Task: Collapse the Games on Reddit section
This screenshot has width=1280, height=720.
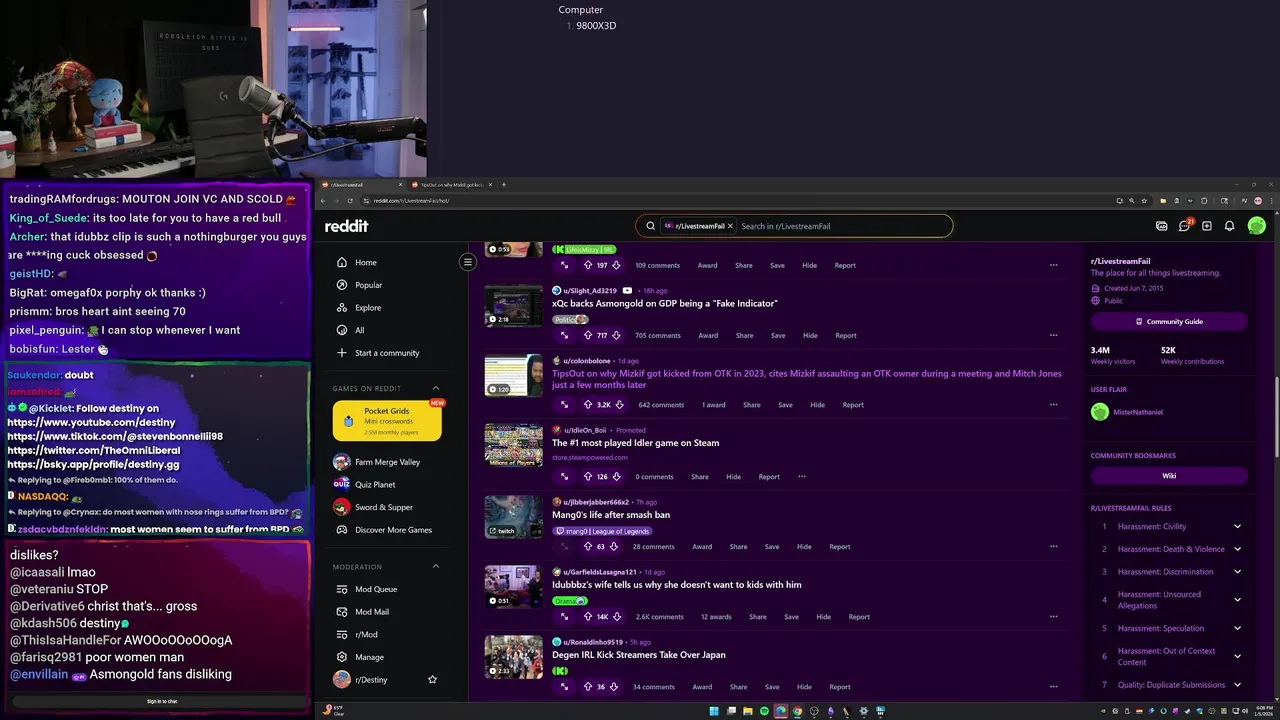Action: pyautogui.click(x=436, y=388)
